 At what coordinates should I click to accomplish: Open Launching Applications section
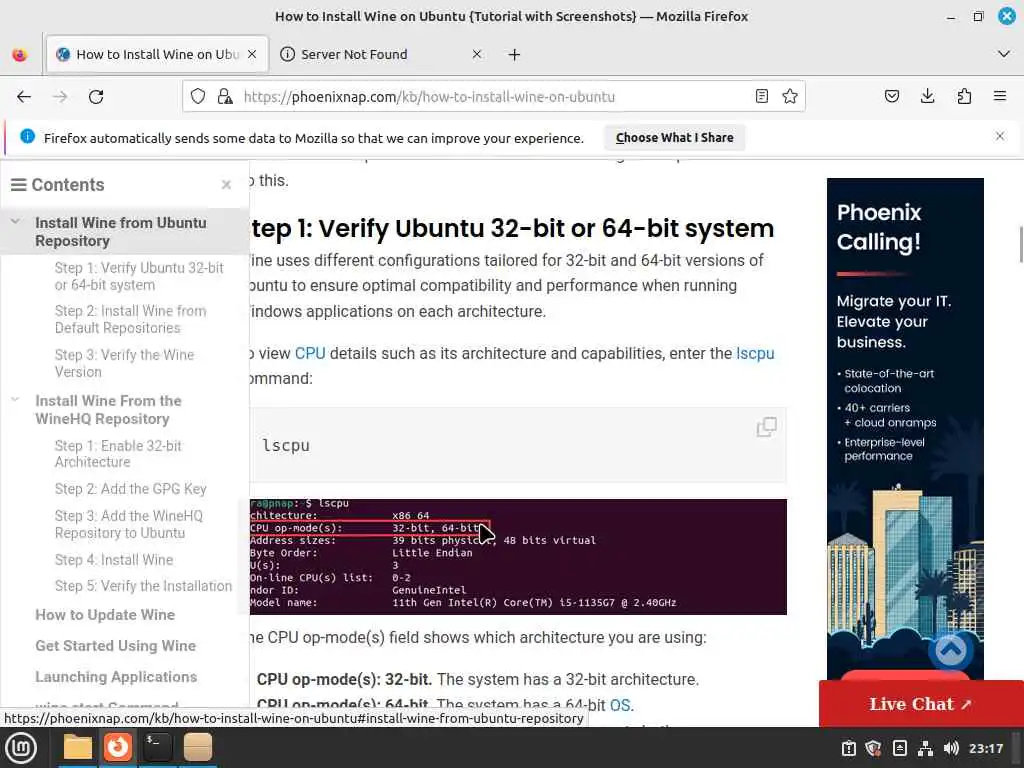[x=116, y=677]
